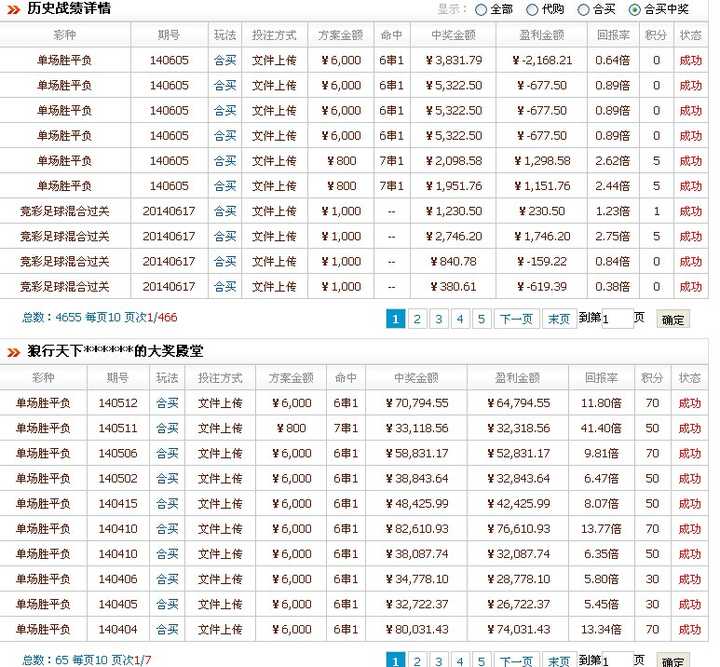
Task: Open 合买 link for period 140502
Action: pos(167,479)
